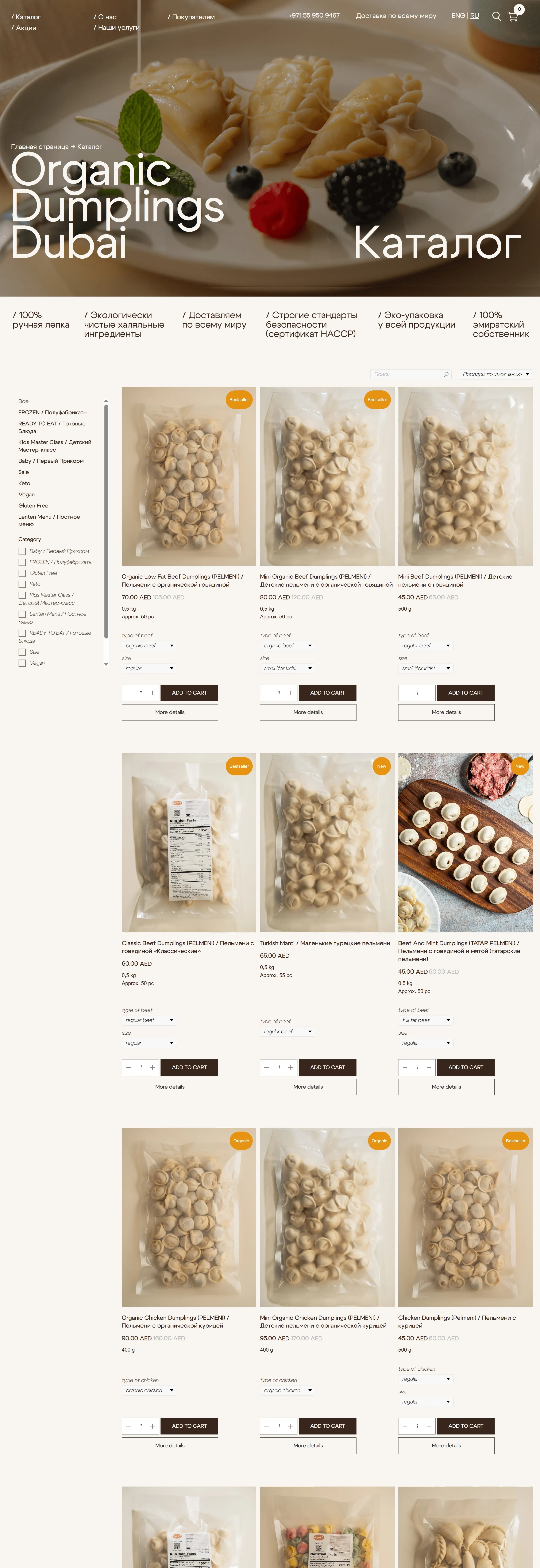The image size is (540, 1568).
Task: Click the Beef And Mint Dumplings product photo
Action: (465, 842)
